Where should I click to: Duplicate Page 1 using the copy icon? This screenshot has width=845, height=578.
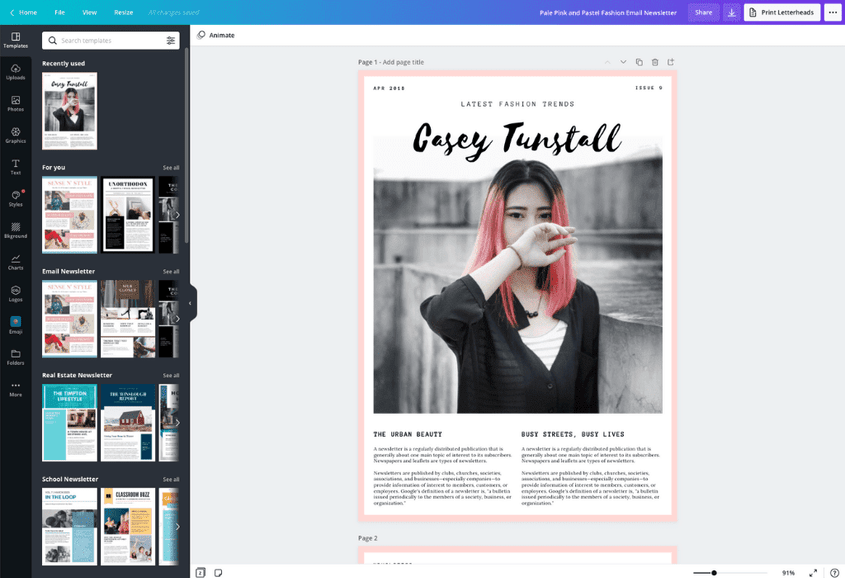tap(639, 61)
